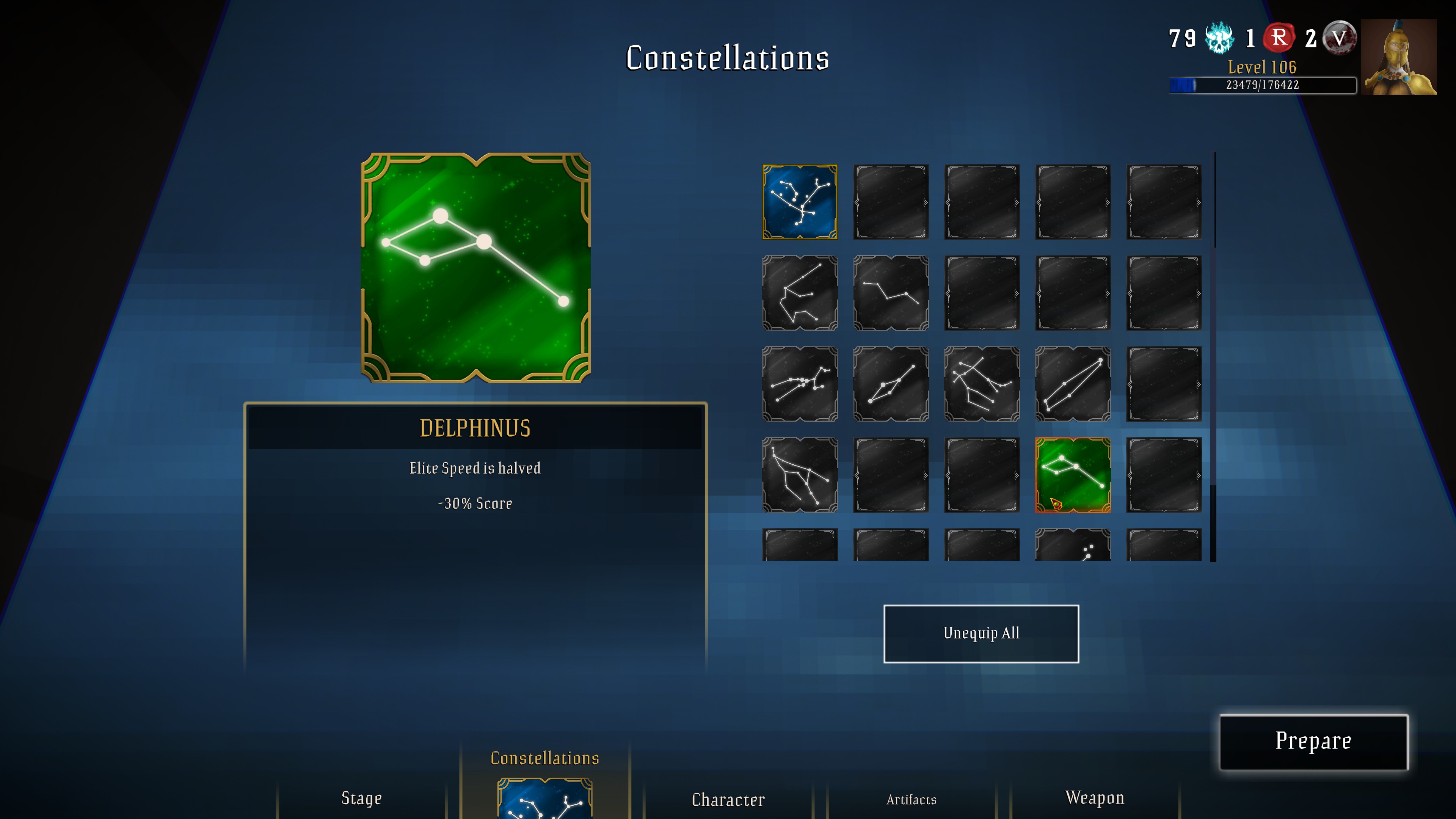
Task: Select the blue equipped constellation tile
Action: [800, 202]
